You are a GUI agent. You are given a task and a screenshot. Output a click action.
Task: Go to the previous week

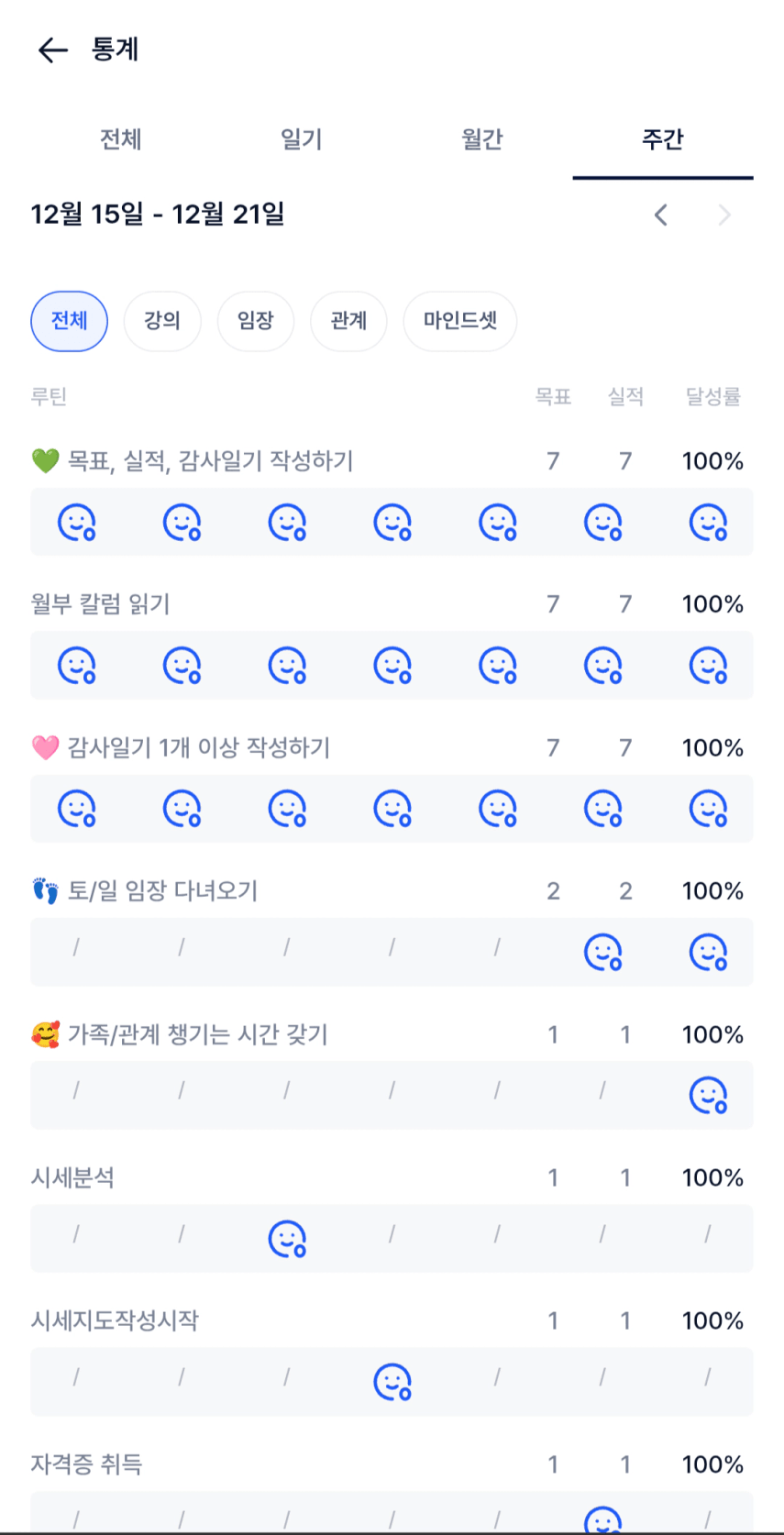click(x=661, y=215)
